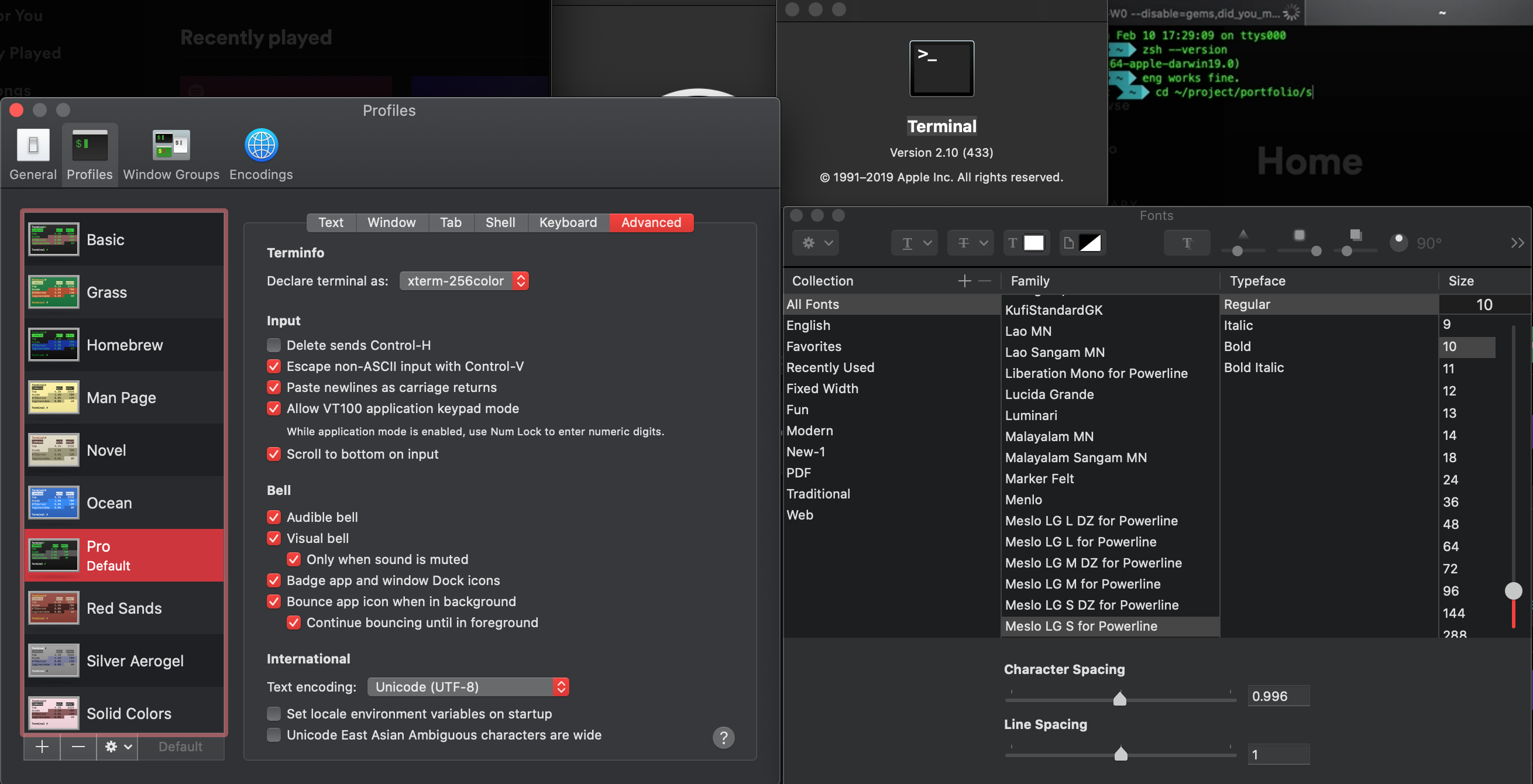Add a new font collection with plus
1533x784 pixels.
[x=964, y=281]
